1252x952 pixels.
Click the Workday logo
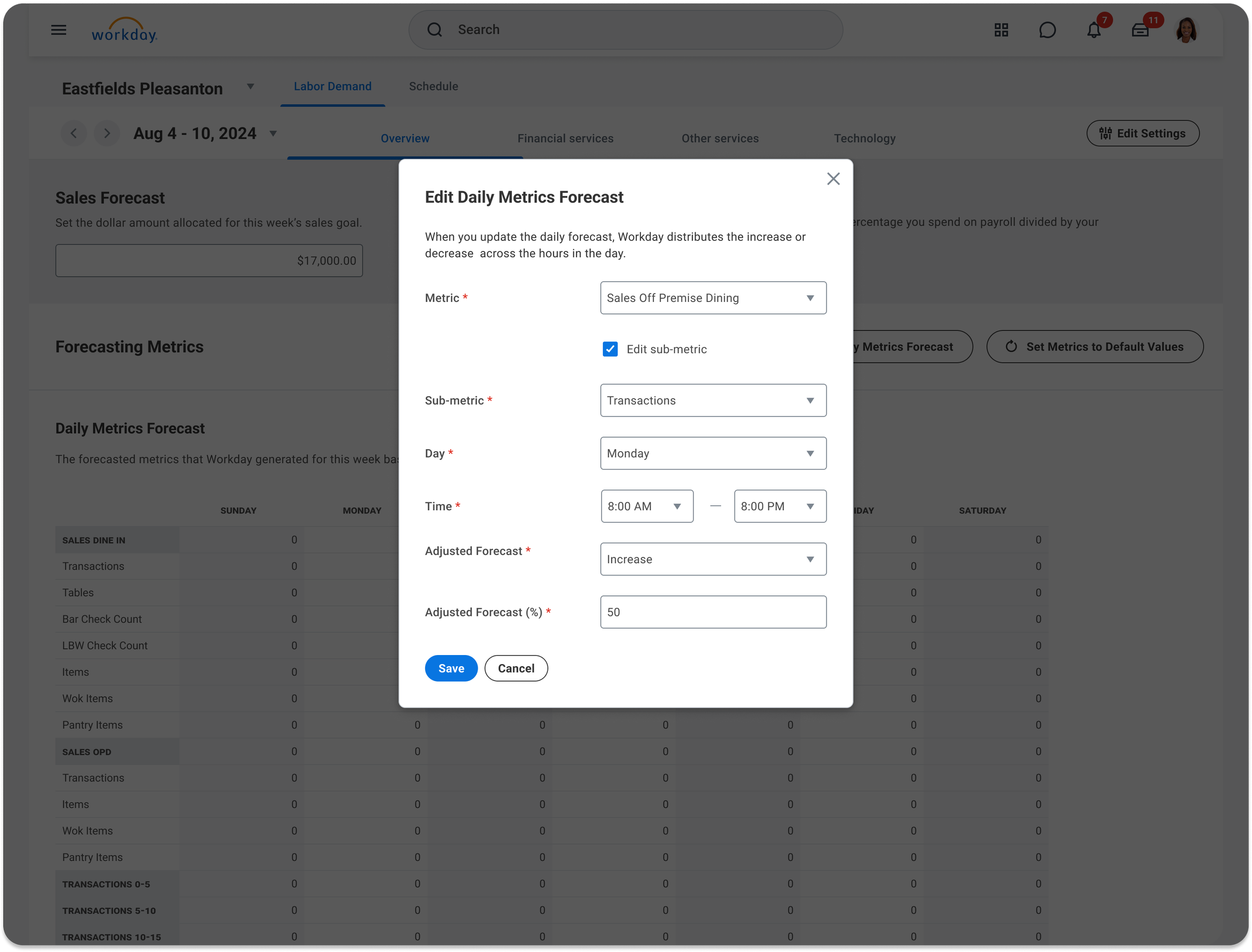pos(125,31)
